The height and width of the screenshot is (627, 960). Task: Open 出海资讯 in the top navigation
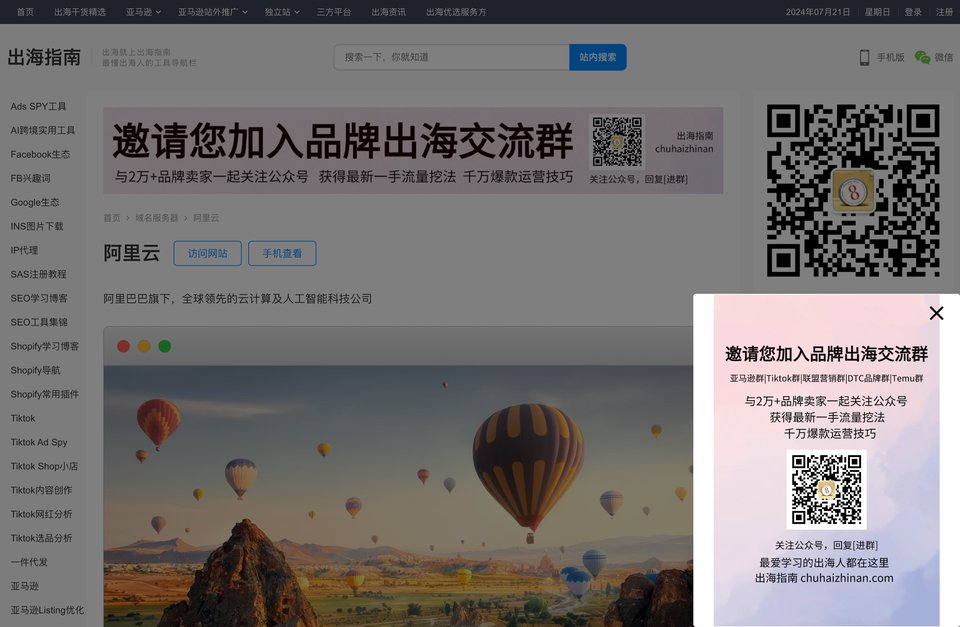(388, 12)
